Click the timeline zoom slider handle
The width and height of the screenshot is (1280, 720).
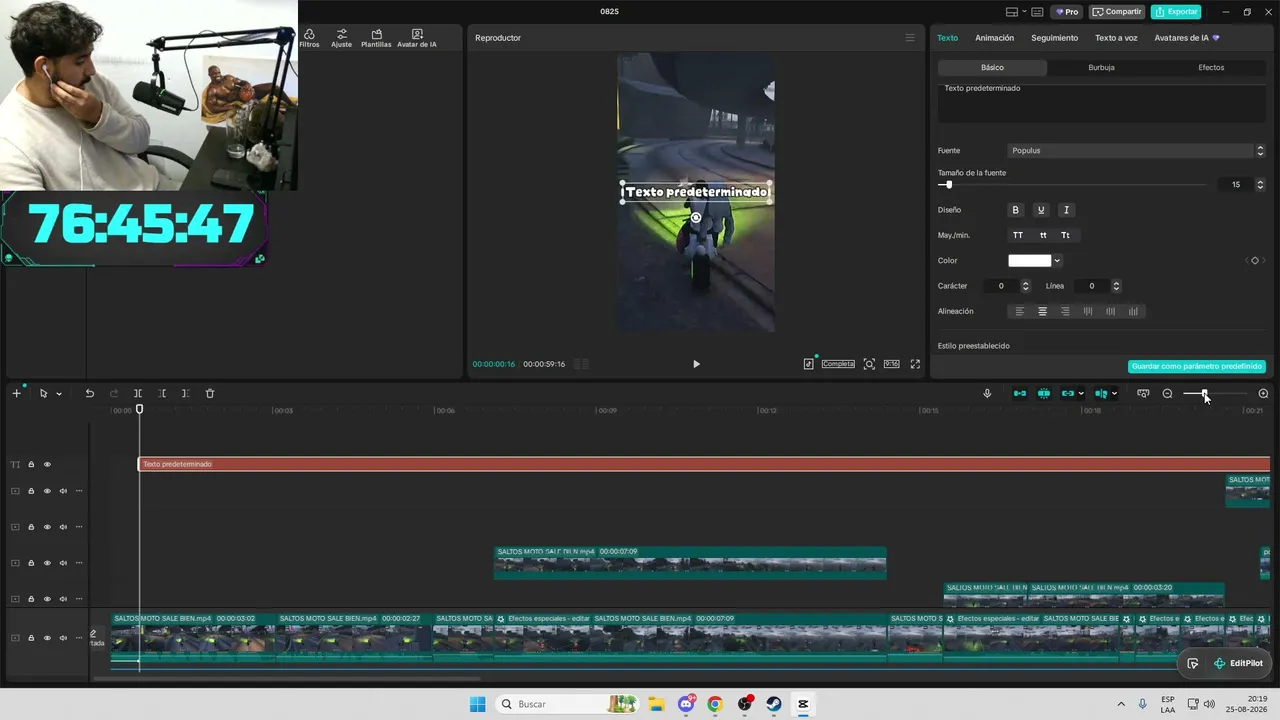(x=1205, y=393)
